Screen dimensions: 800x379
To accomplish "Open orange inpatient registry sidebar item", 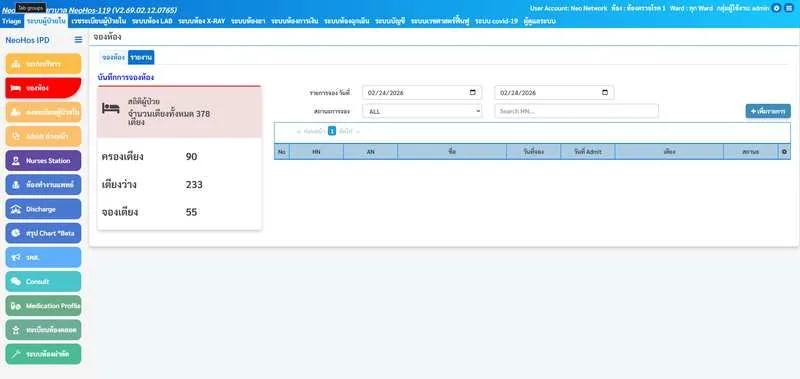I will coord(43,112).
